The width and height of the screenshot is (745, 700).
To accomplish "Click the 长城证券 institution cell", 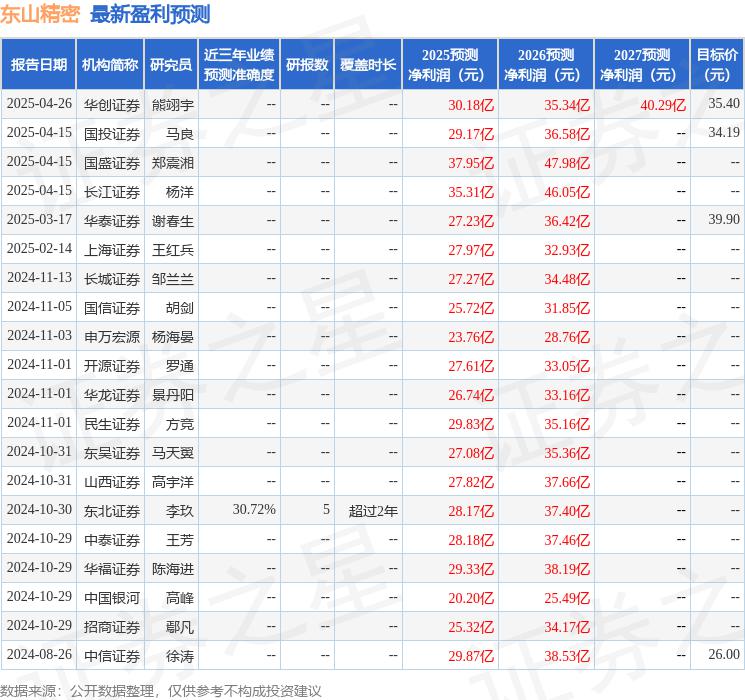I will [x=112, y=279].
